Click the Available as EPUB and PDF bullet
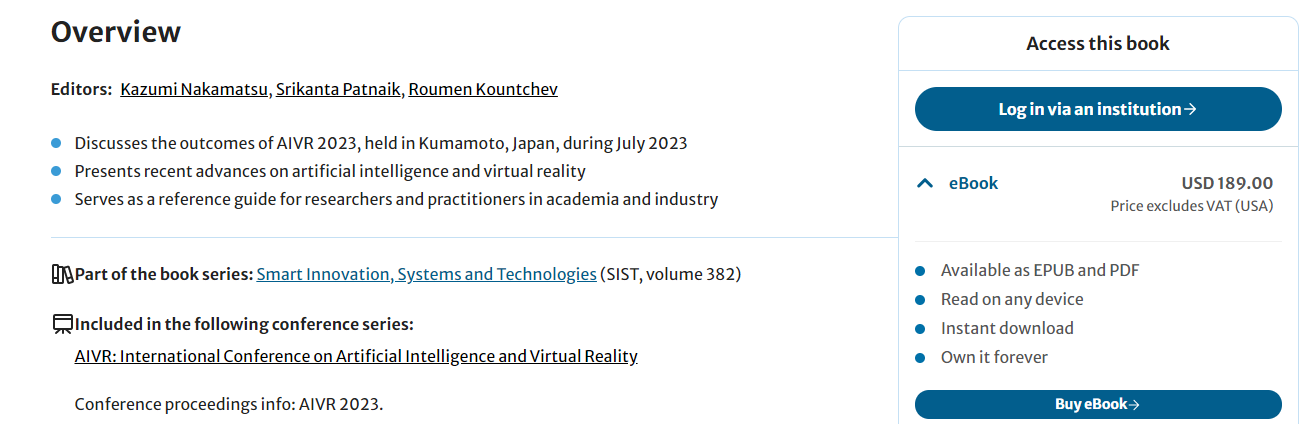Image resolution: width=1308 pixels, height=424 pixels. [x=1040, y=270]
